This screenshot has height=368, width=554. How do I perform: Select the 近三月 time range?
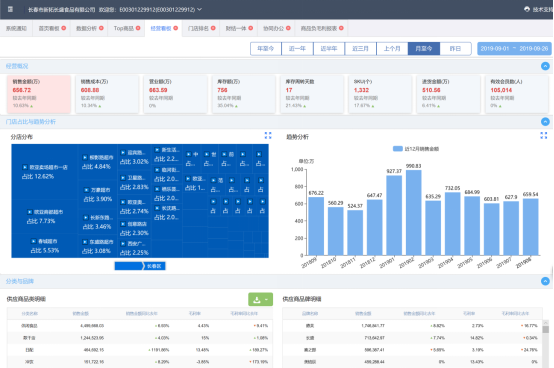coord(360,48)
